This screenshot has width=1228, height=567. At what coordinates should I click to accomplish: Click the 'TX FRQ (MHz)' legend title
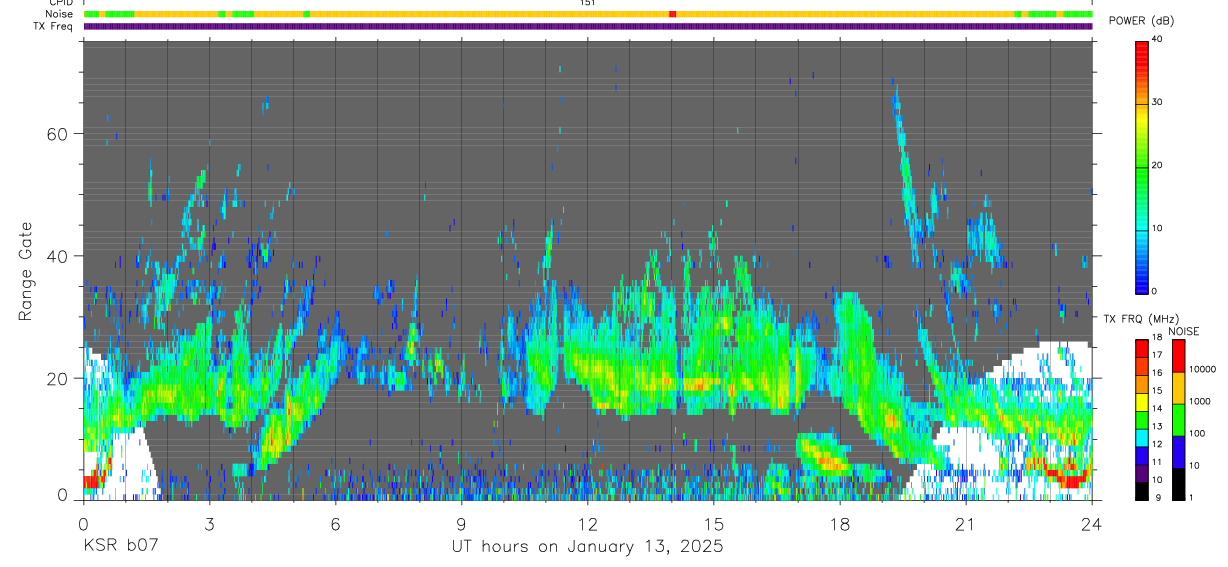pyautogui.click(x=1141, y=318)
